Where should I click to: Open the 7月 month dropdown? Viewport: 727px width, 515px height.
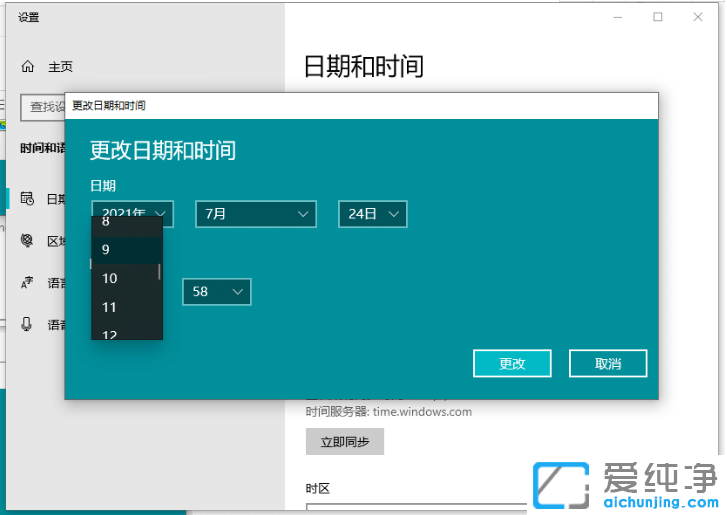point(255,214)
